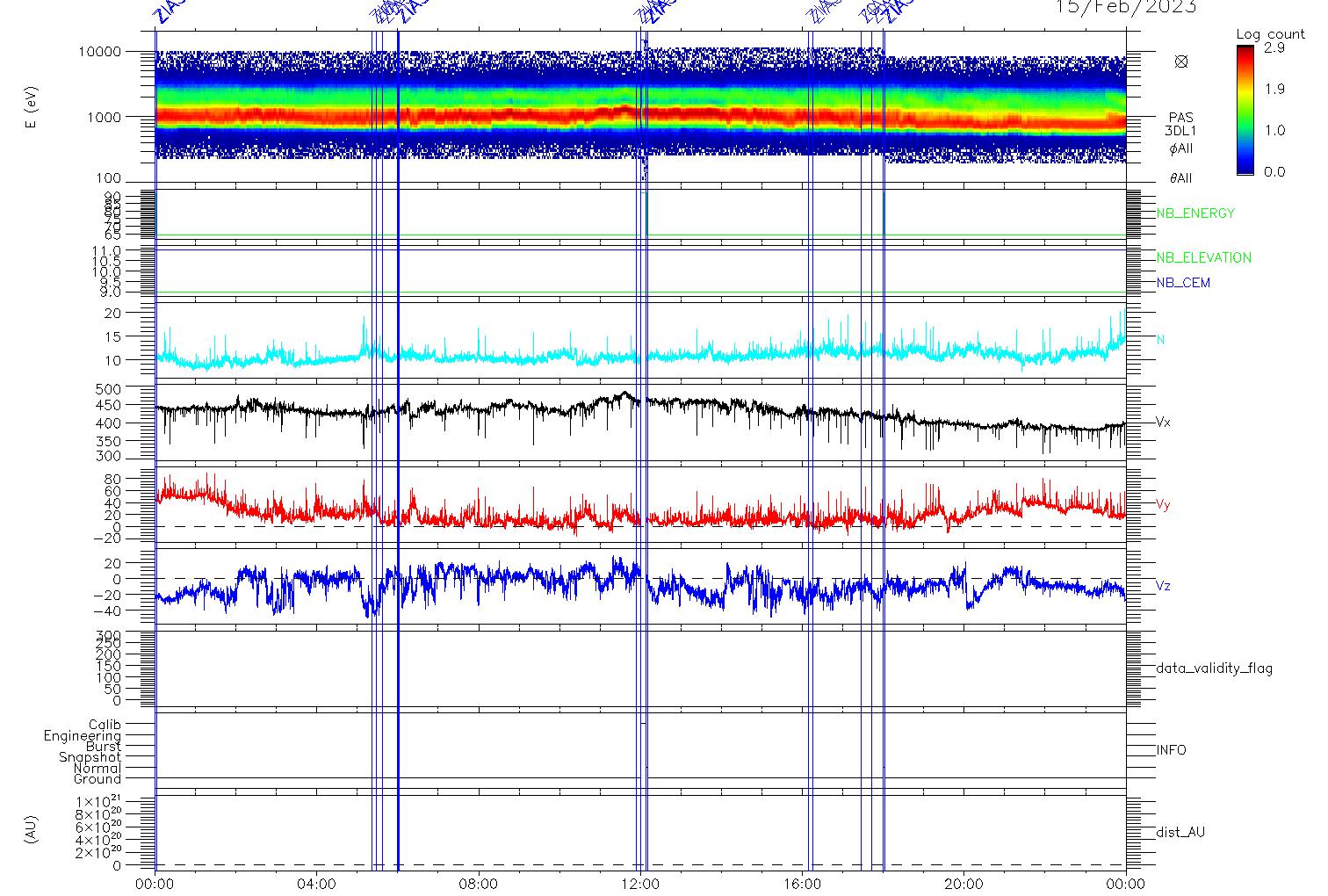Click the Vx panel label
Image resolution: width=1328 pixels, height=896 pixels.
click(x=1163, y=423)
